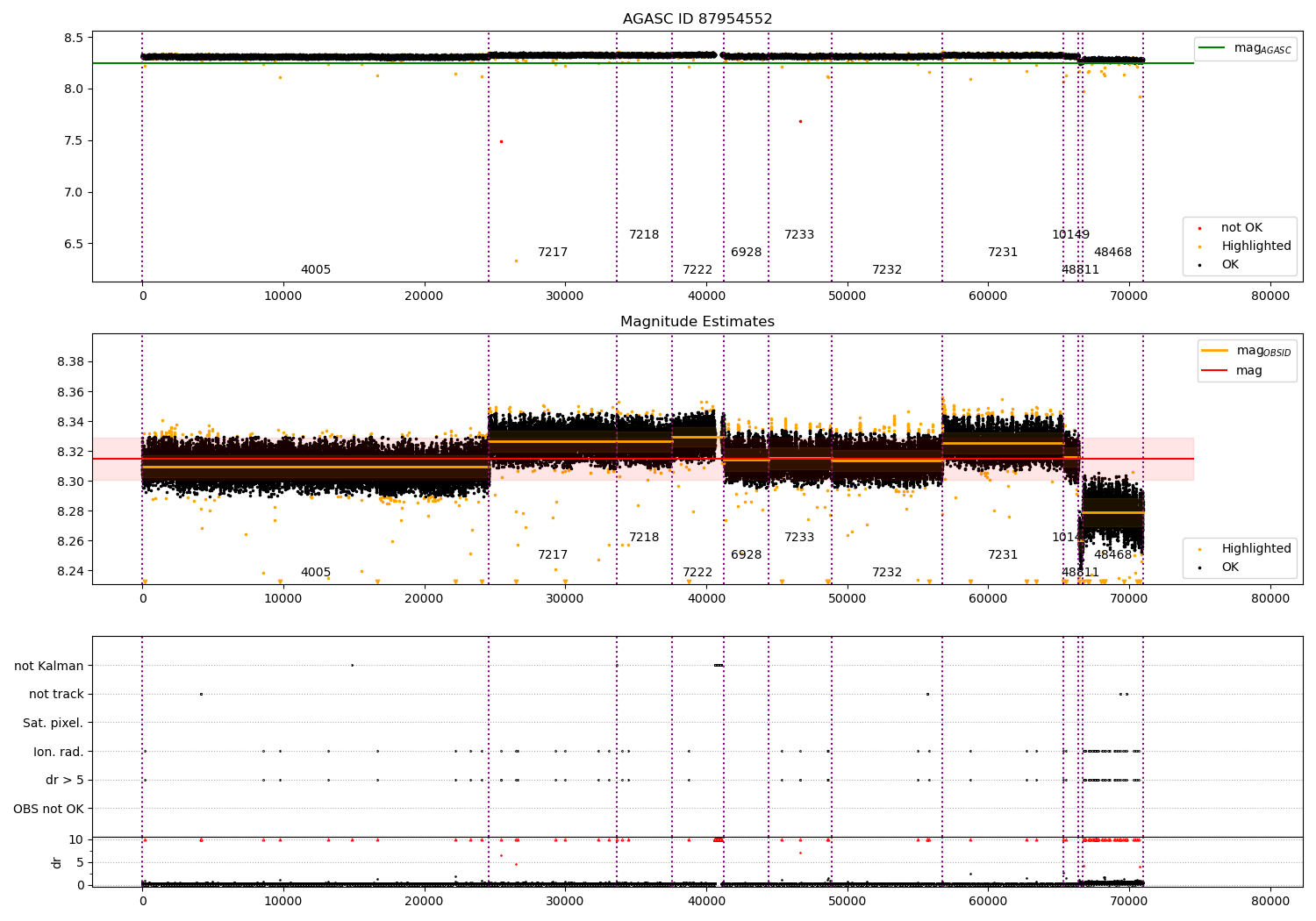This screenshot has height=921, width=1316.
Task: Click the 48468 obsid label in top plot
Action: (1112, 253)
